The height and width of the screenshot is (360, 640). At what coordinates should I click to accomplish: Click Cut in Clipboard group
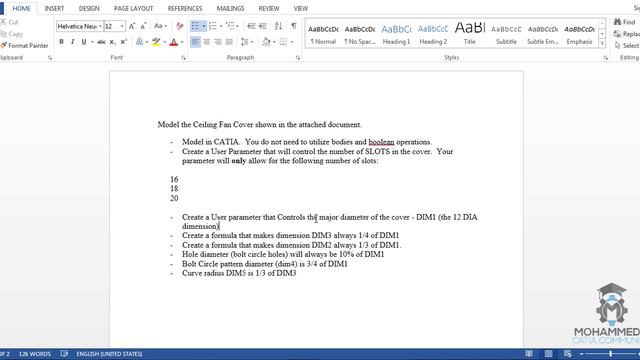pyautogui.click(x=9, y=22)
